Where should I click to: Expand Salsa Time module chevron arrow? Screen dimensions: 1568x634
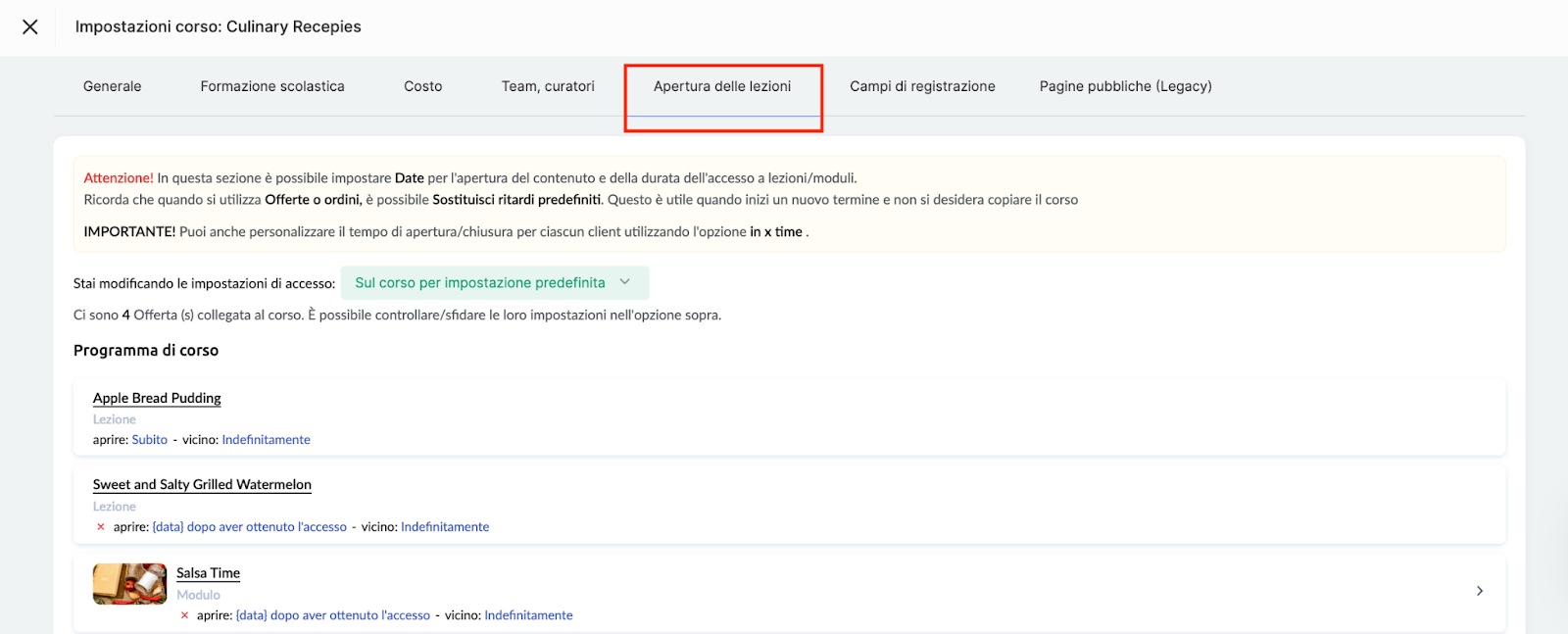(1479, 591)
